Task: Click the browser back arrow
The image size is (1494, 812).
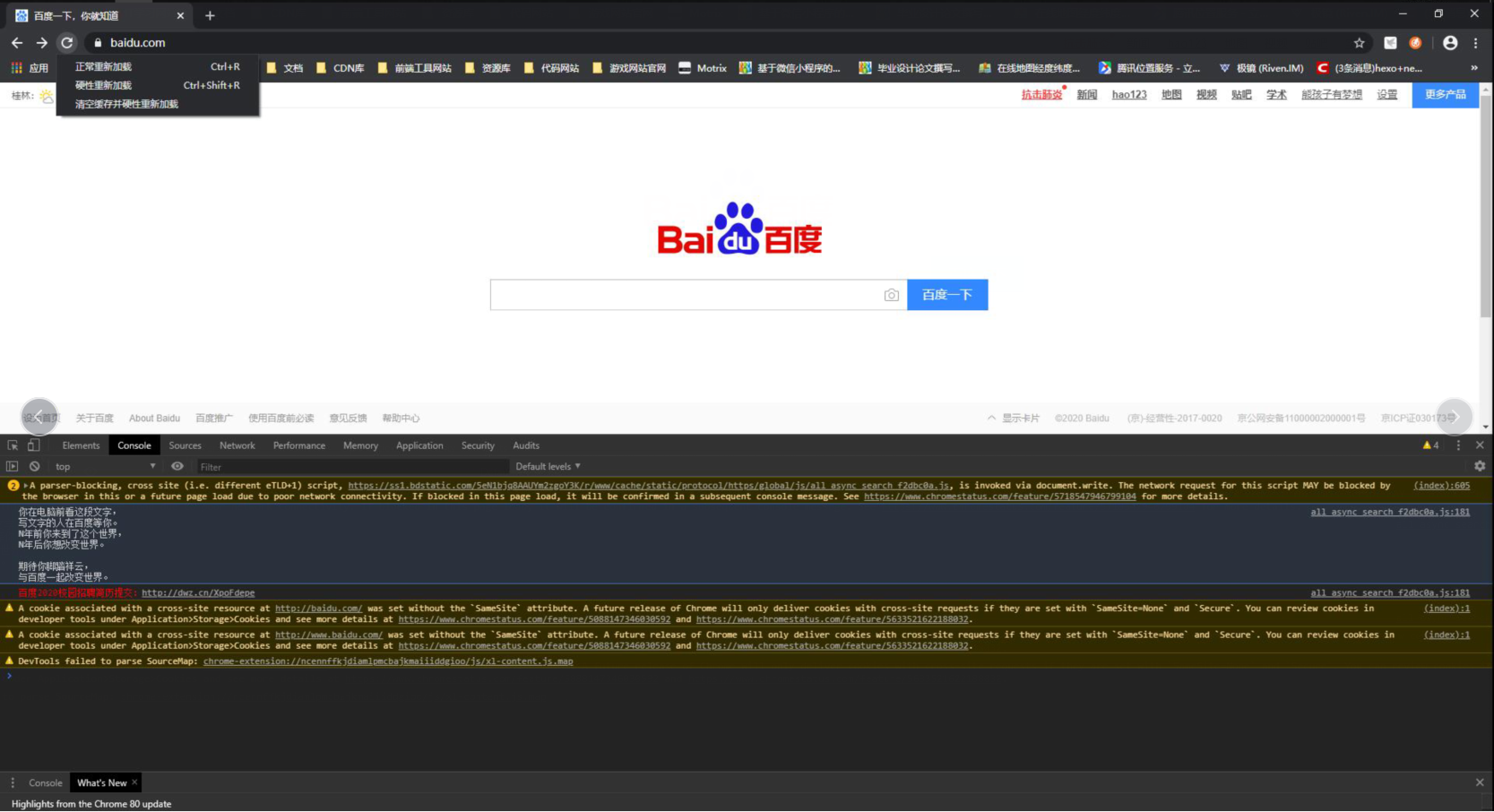Action: (x=17, y=42)
